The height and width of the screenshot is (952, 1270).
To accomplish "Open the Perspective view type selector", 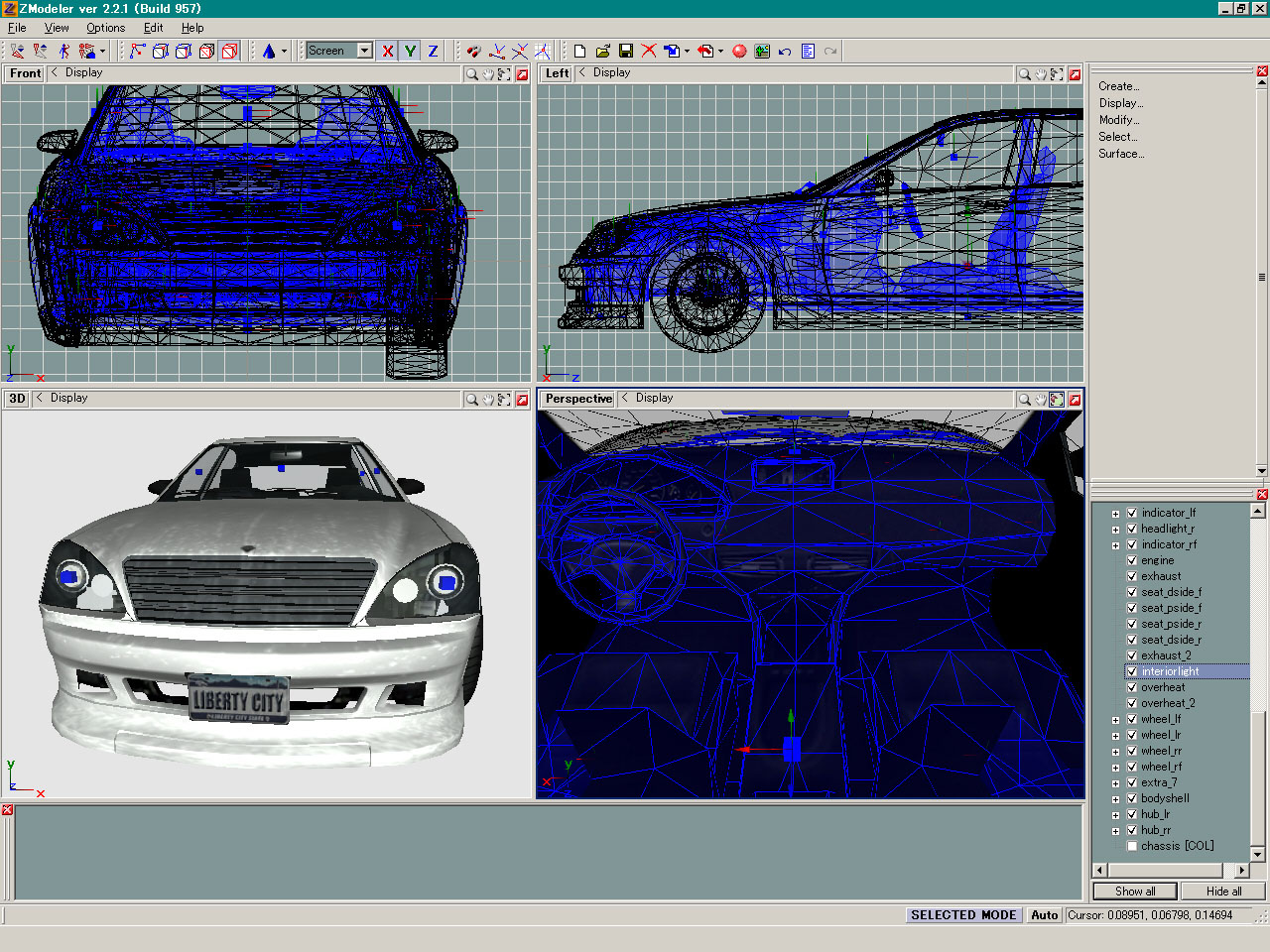I will [x=578, y=399].
